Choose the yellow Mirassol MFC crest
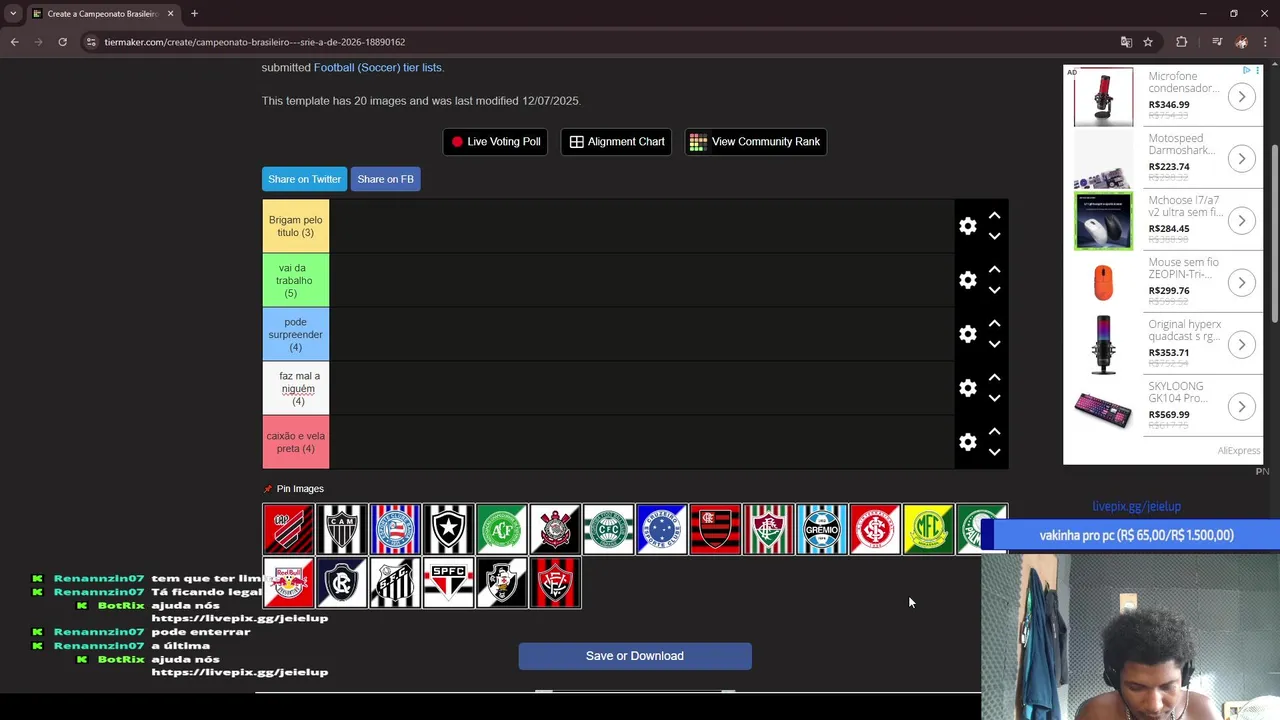1280x720 pixels. click(928, 529)
